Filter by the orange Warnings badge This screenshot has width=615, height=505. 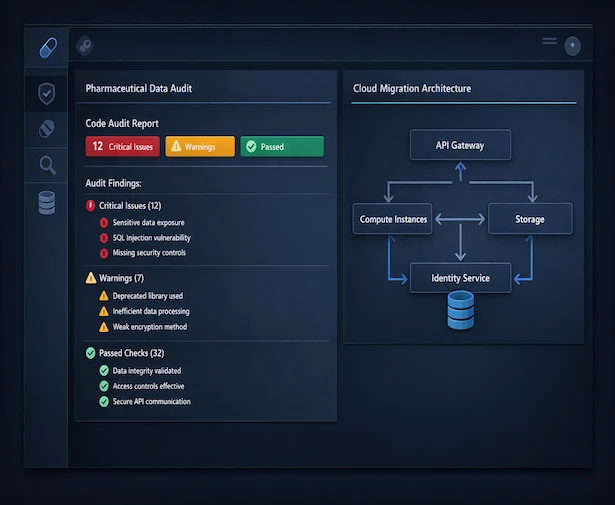tap(199, 147)
